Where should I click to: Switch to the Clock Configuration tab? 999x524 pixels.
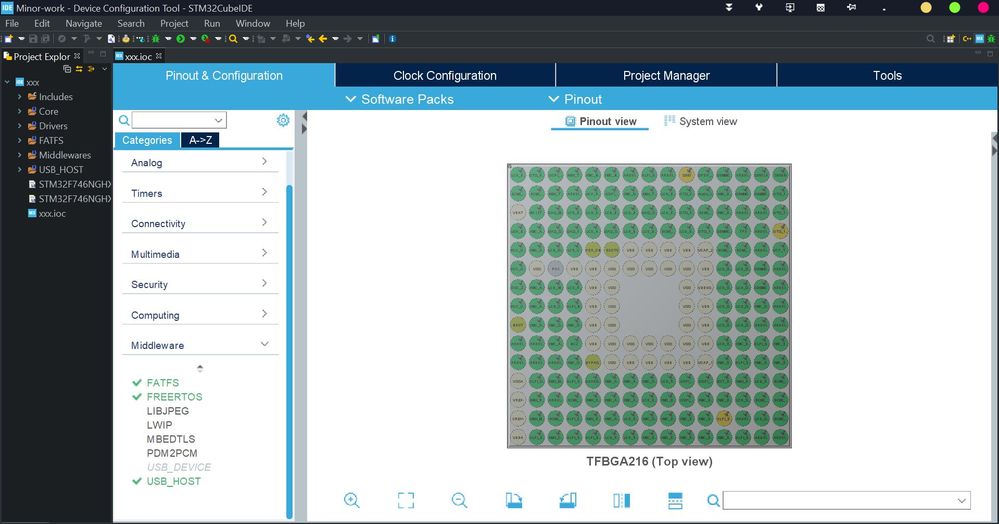[445, 75]
